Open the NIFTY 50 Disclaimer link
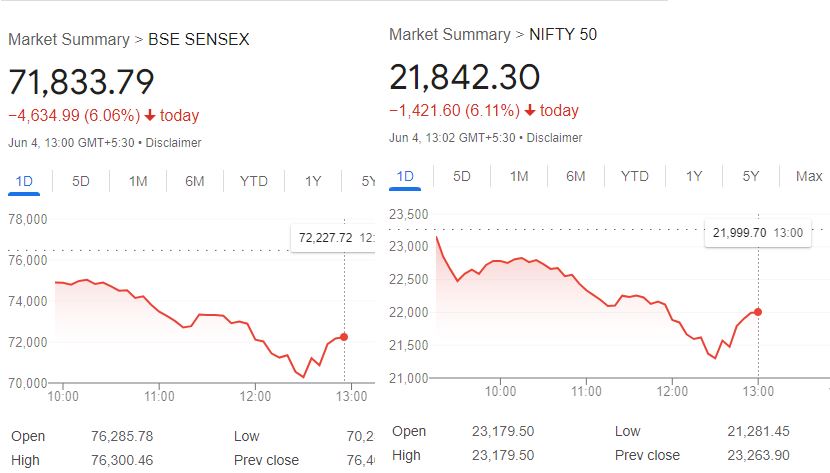The image size is (830, 473). click(x=554, y=138)
